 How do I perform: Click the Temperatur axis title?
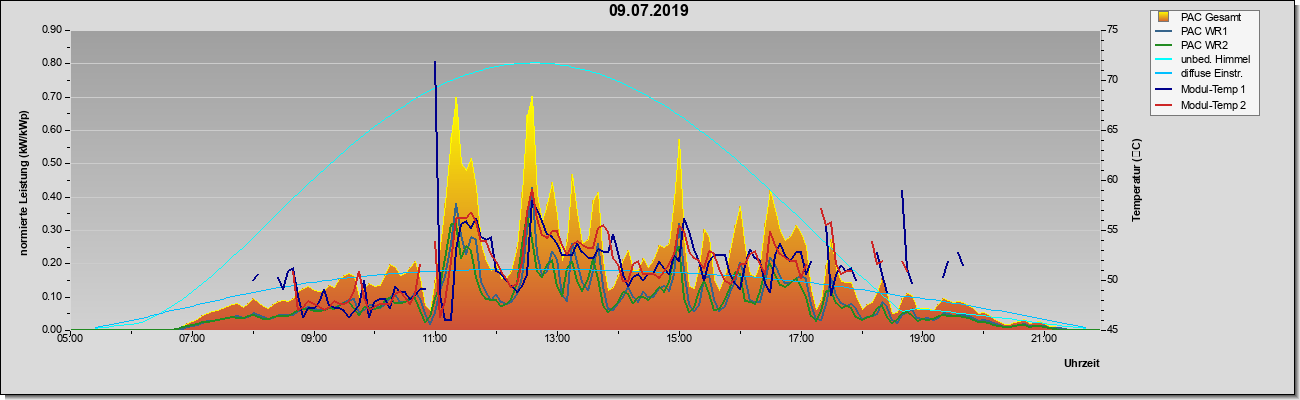[x=1136, y=180]
